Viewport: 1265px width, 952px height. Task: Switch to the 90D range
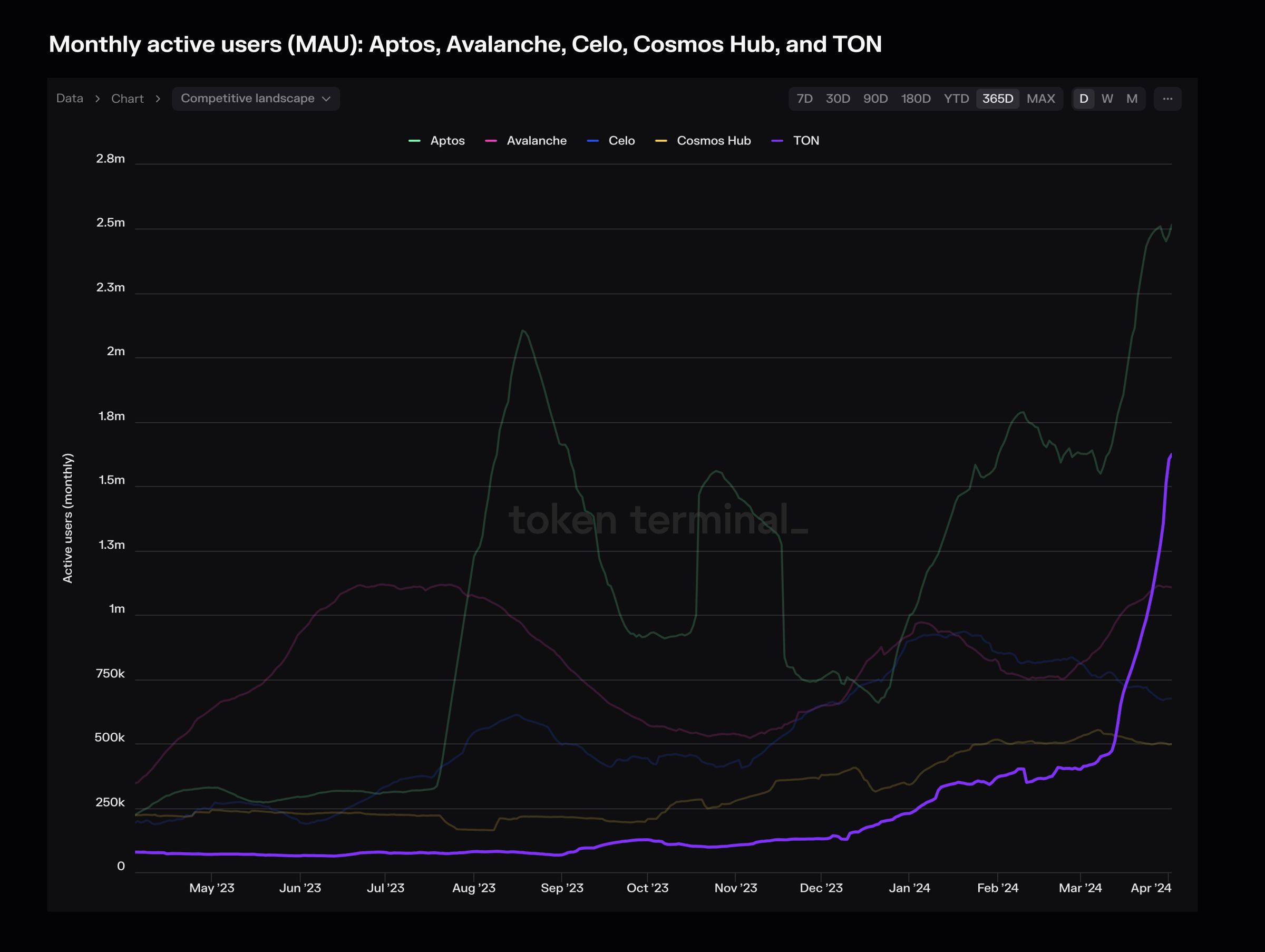(x=875, y=99)
